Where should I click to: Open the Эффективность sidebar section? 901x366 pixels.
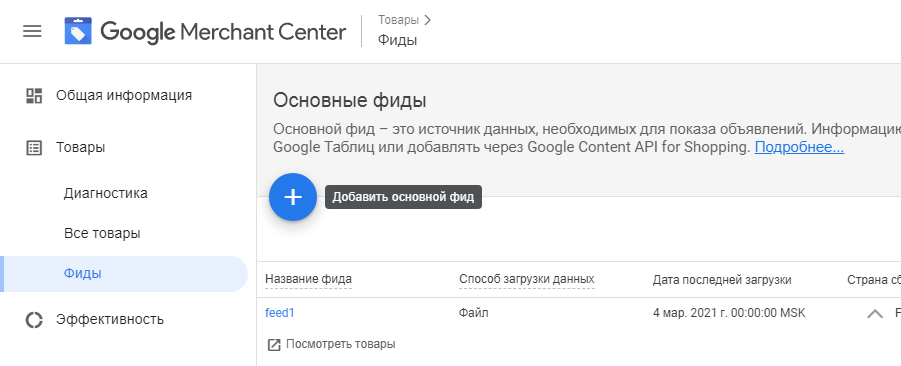tap(110, 319)
